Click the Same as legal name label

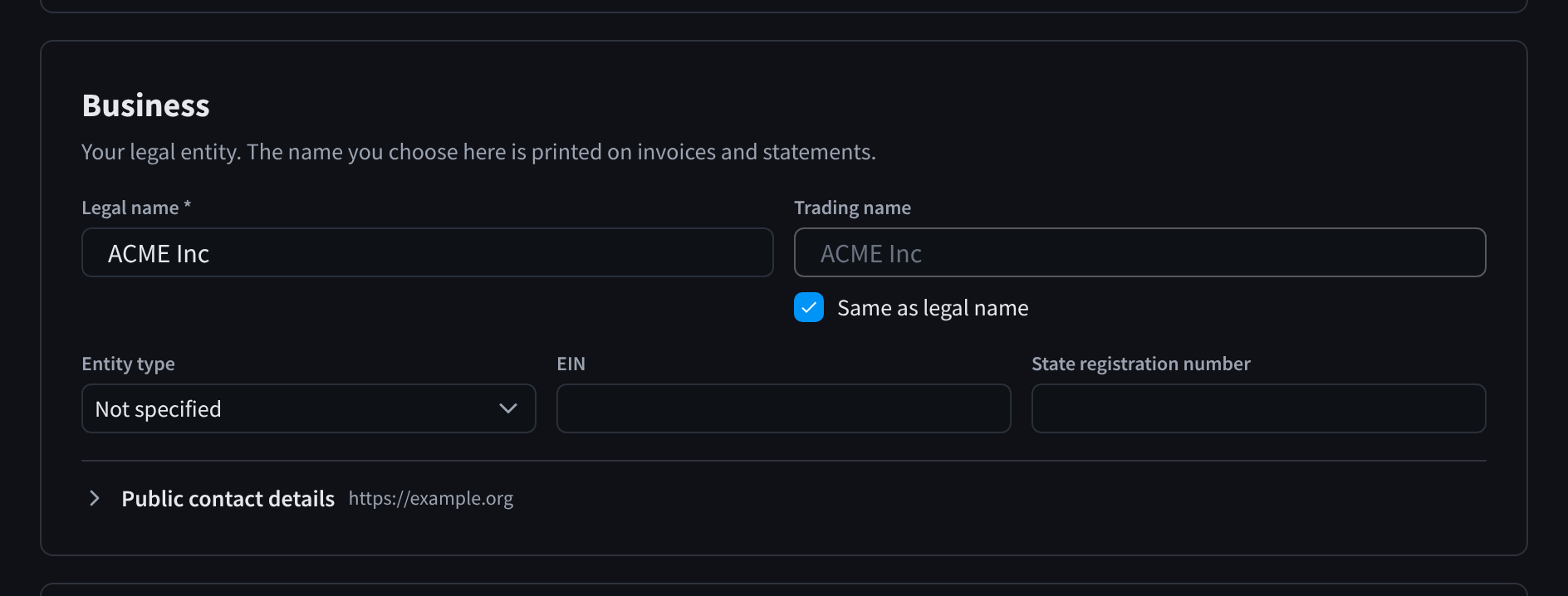[933, 308]
